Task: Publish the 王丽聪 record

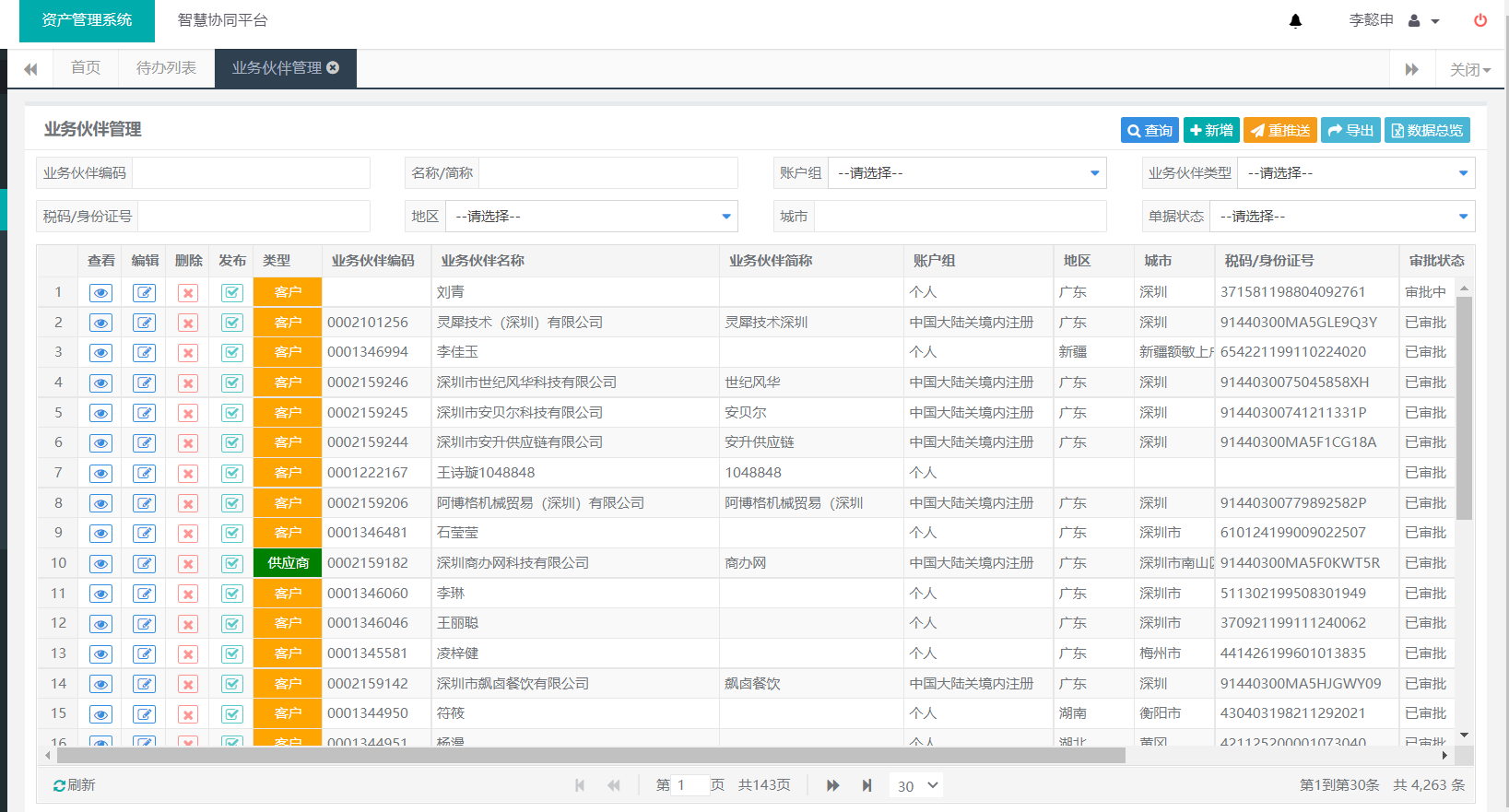Action: pyautogui.click(x=232, y=623)
